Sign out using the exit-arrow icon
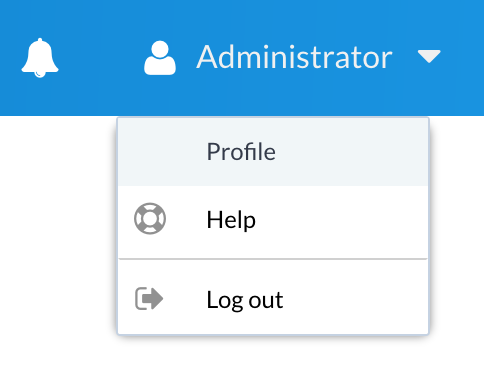484x366 pixels. 149,298
